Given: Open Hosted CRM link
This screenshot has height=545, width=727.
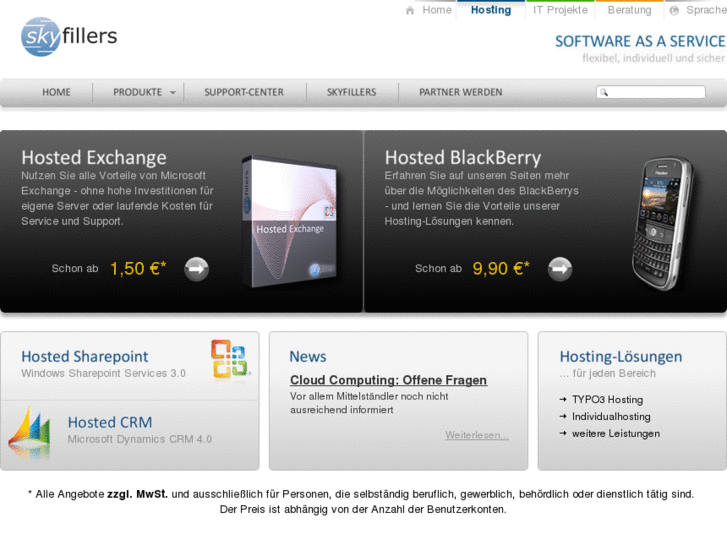Looking at the screenshot, I should click(x=110, y=422).
